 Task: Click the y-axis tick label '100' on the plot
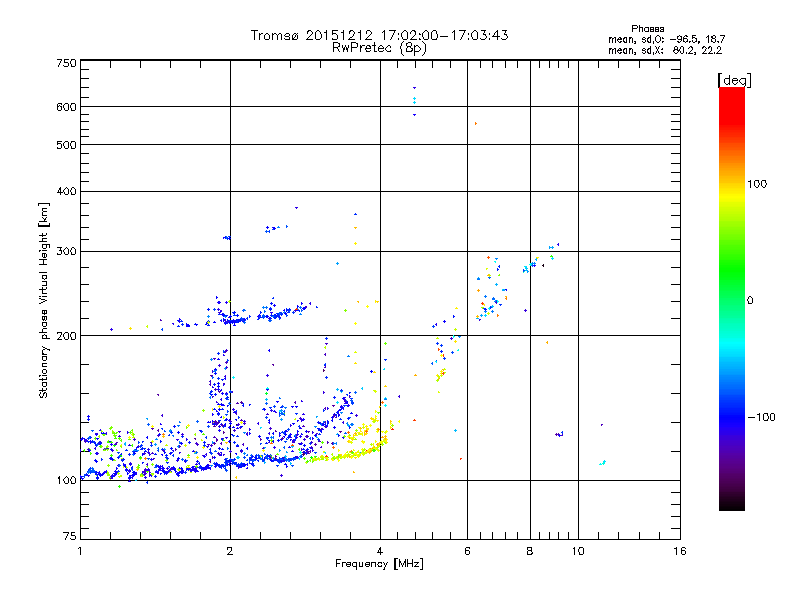pos(66,480)
